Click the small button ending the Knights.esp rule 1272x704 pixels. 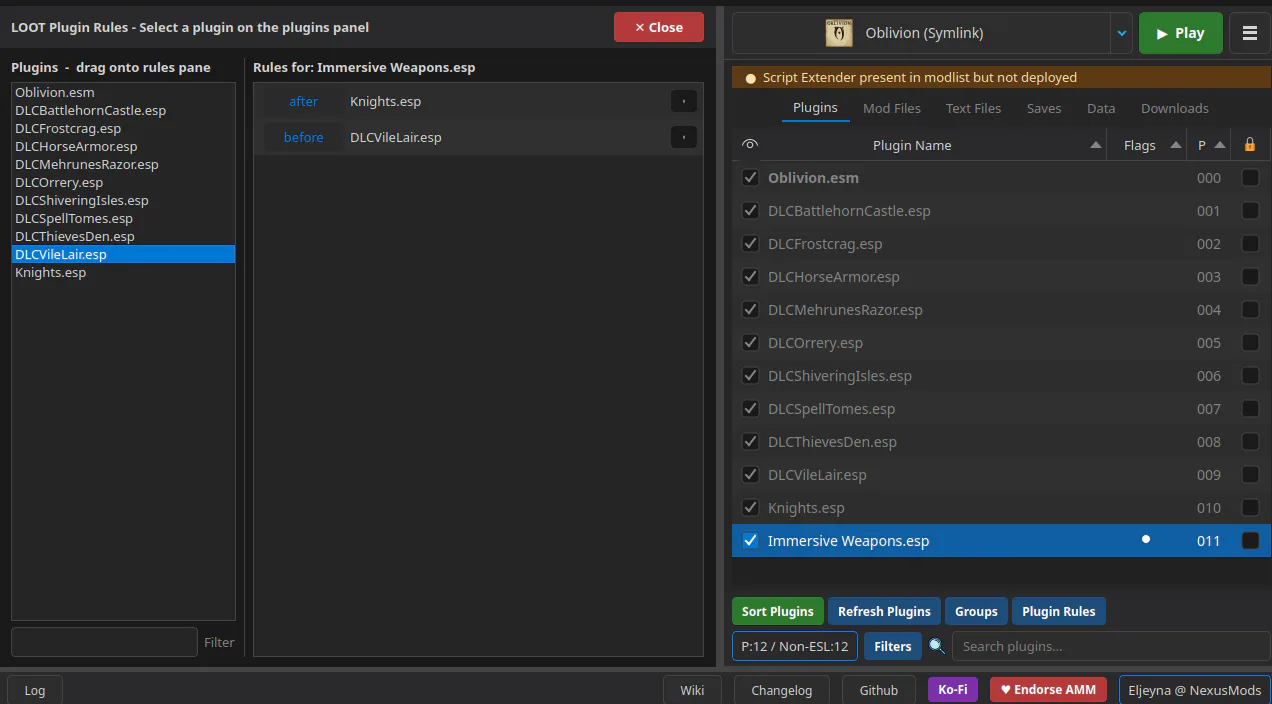click(683, 101)
